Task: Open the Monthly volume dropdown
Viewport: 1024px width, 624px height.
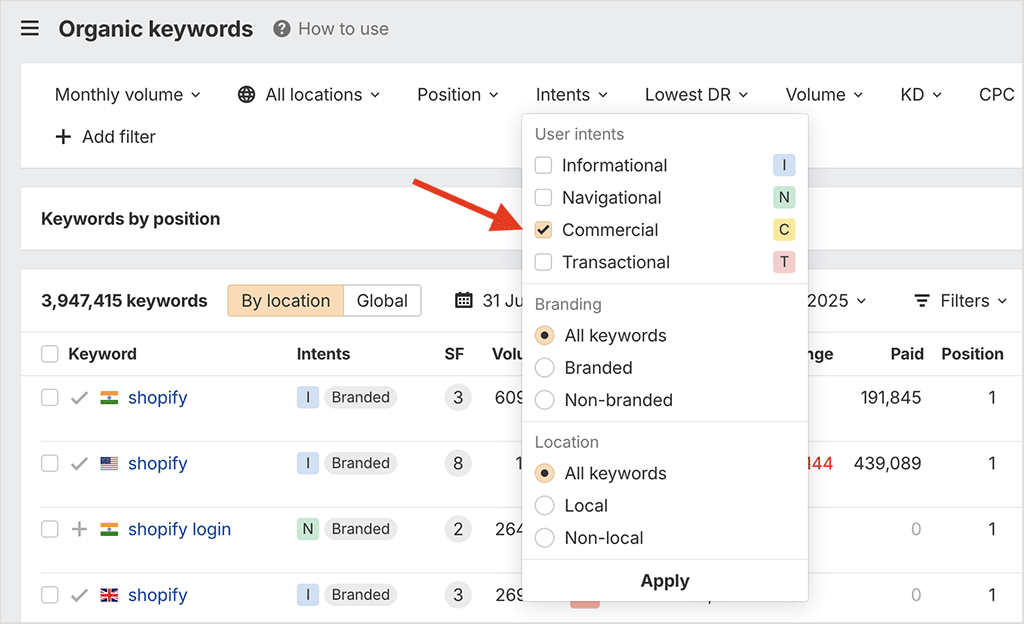Action: [128, 95]
